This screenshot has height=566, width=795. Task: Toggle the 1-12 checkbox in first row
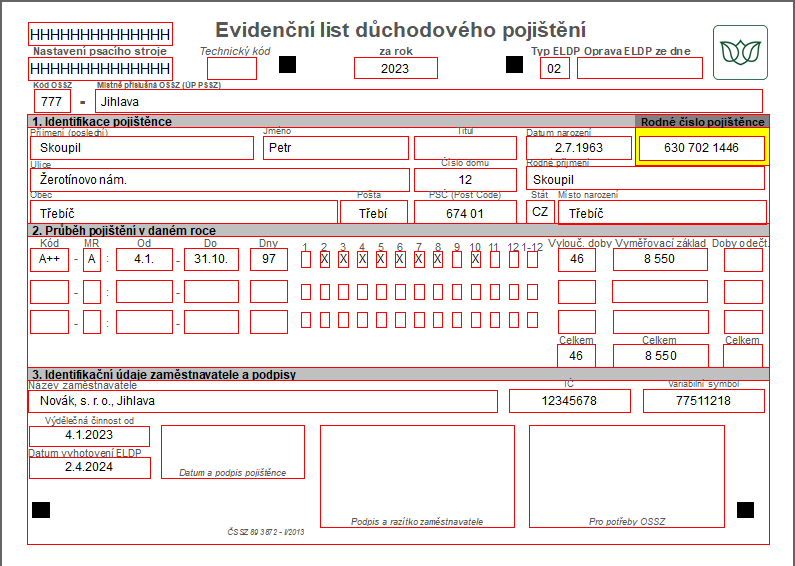click(x=532, y=260)
